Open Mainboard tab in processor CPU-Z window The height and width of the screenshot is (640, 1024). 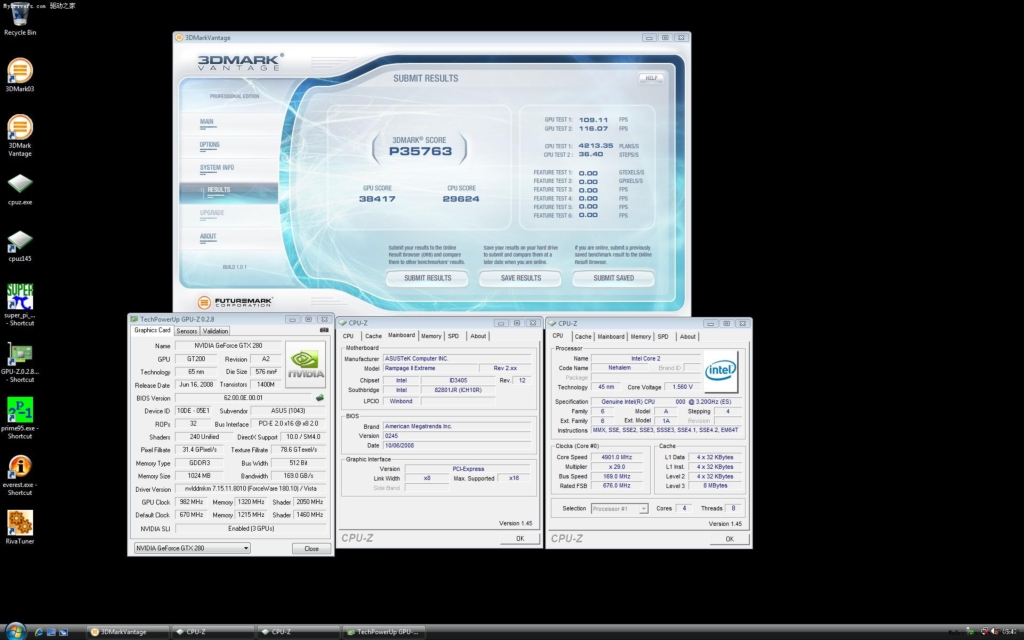(x=611, y=336)
